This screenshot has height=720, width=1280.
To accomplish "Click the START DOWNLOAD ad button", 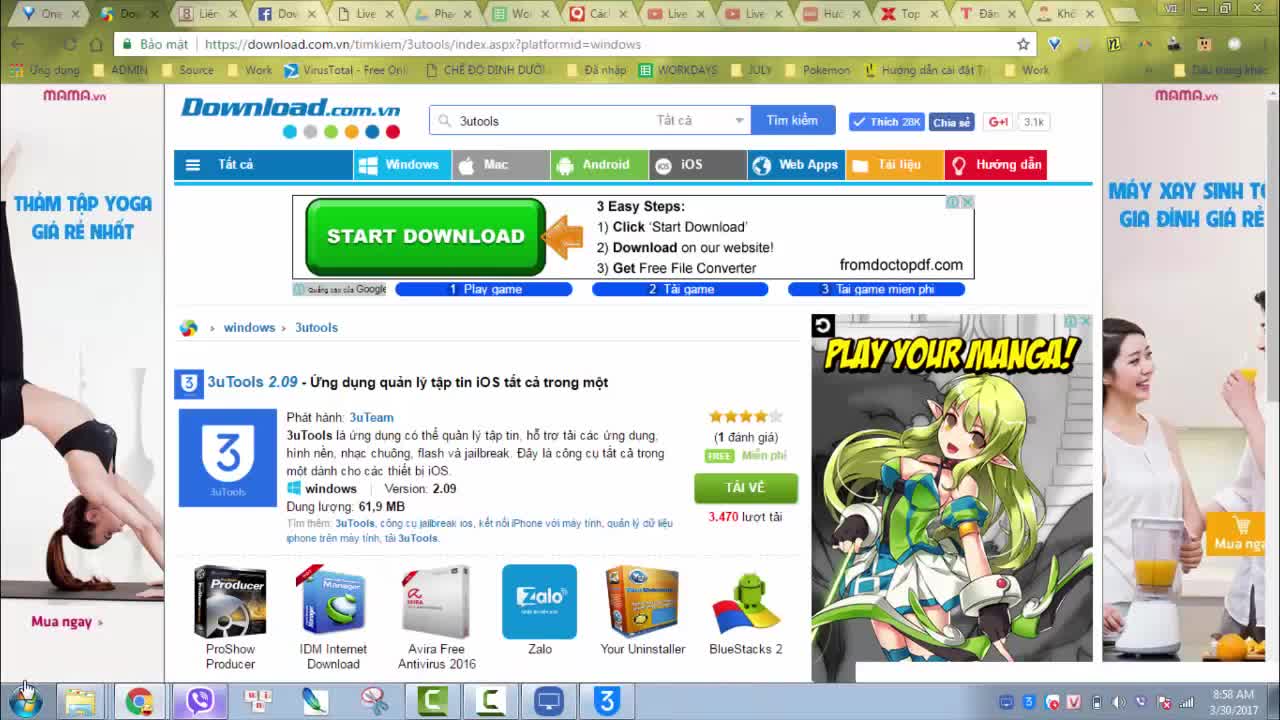I will (x=425, y=237).
